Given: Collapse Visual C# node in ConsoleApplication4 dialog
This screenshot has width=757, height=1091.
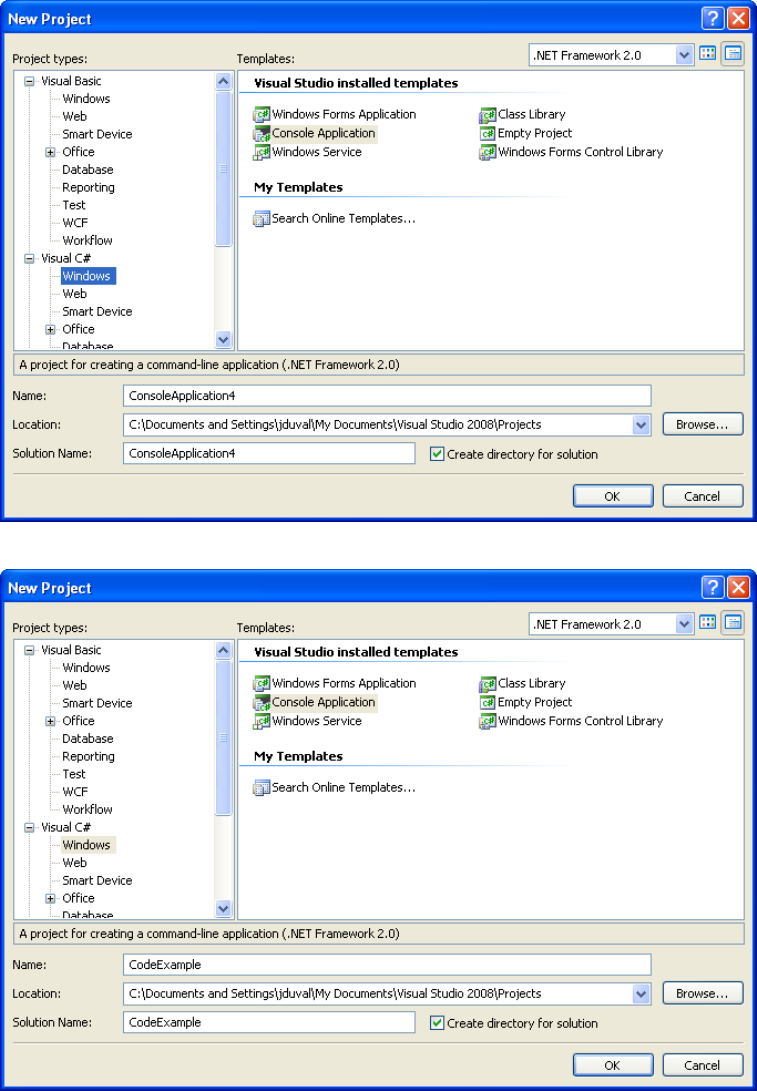Looking at the screenshot, I should pyautogui.click(x=29, y=259).
